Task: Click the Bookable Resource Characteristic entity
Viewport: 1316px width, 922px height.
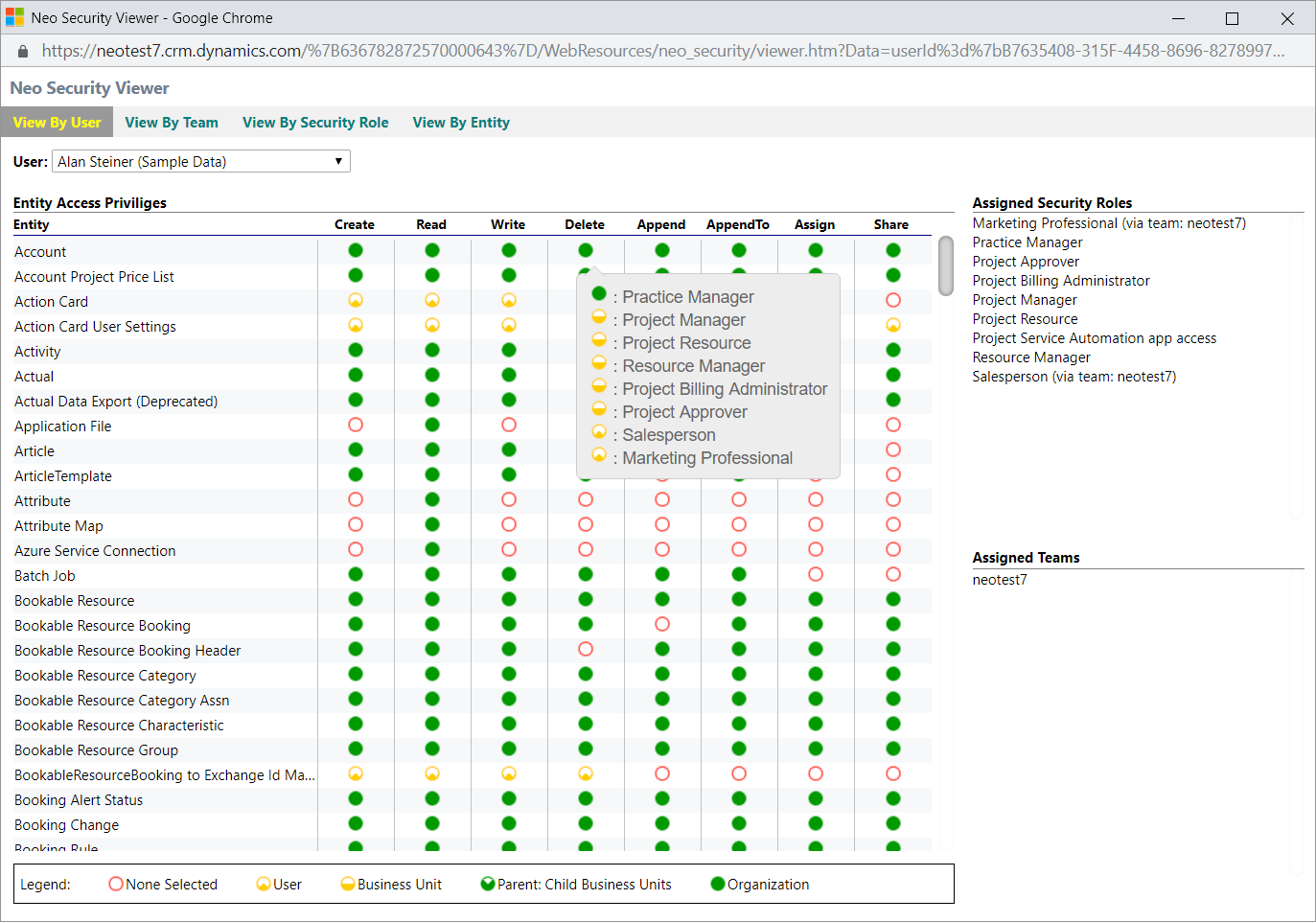Action: (x=119, y=726)
